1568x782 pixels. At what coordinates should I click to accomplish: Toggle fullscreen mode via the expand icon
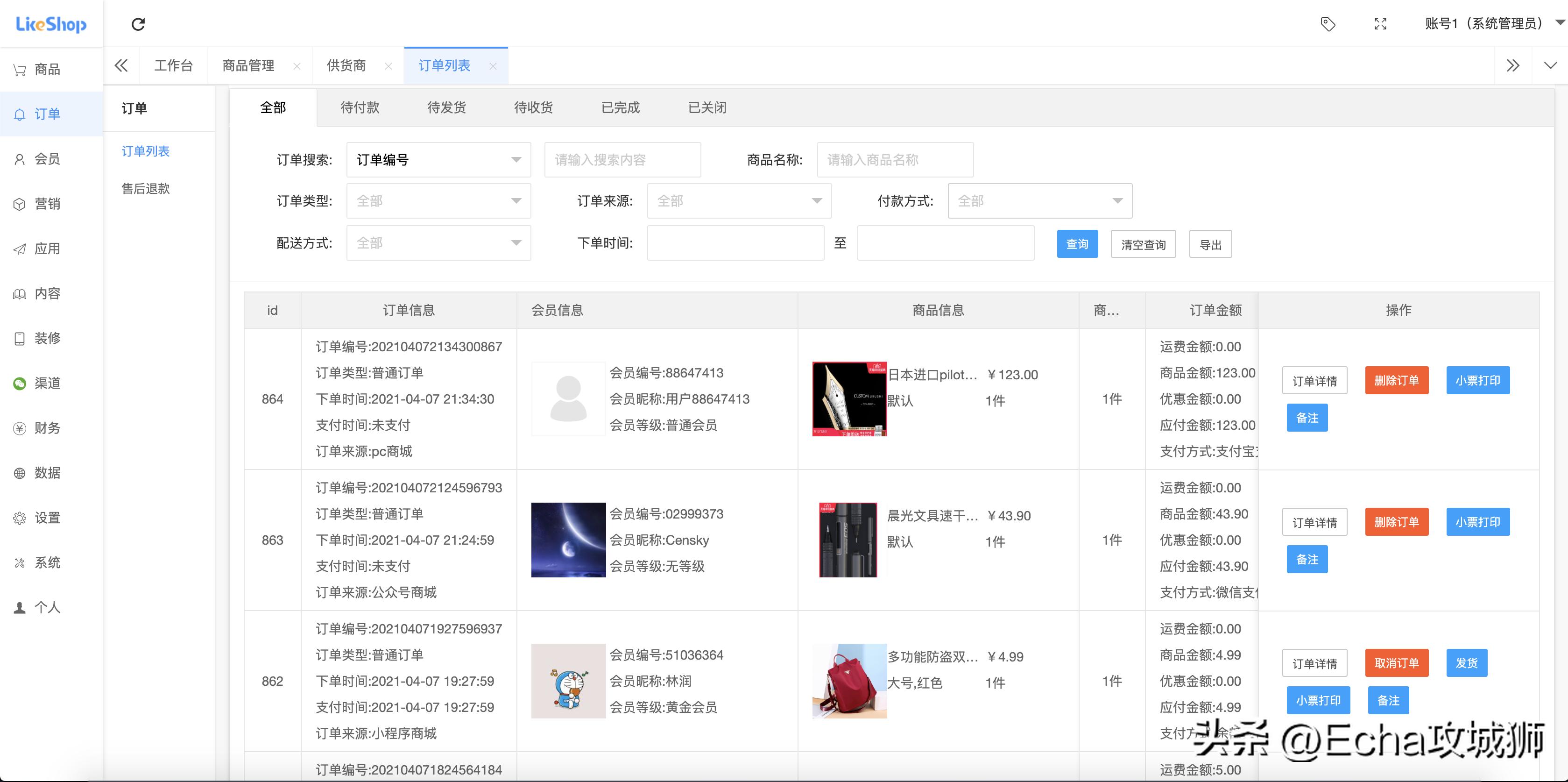(x=1380, y=24)
